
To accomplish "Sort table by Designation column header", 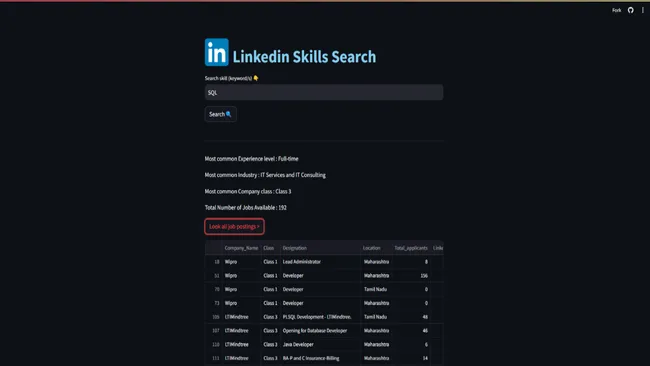I will click(320, 248).
